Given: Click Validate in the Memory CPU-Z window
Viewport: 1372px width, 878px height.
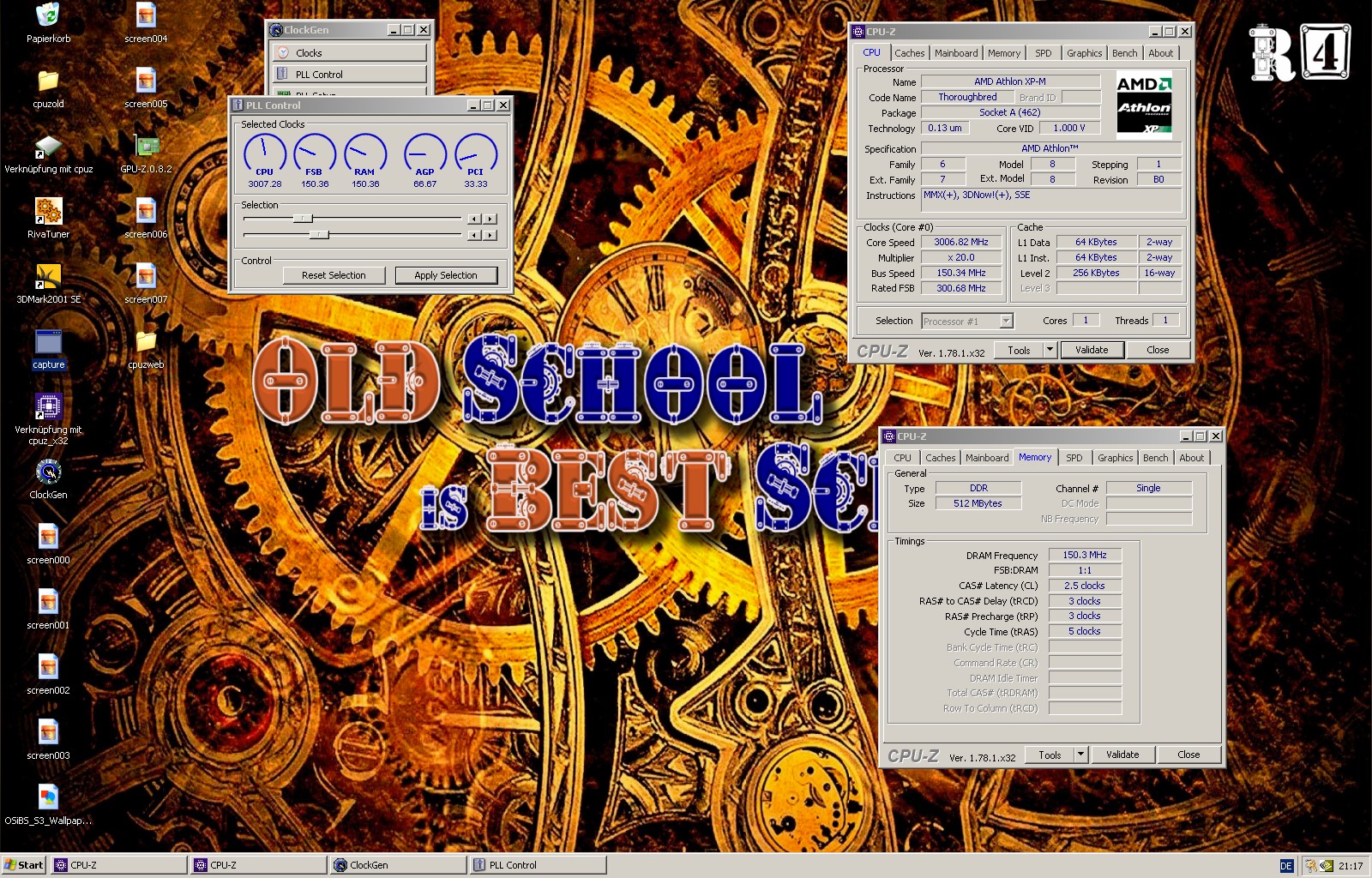Looking at the screenshot, I should coord(1122,755).
